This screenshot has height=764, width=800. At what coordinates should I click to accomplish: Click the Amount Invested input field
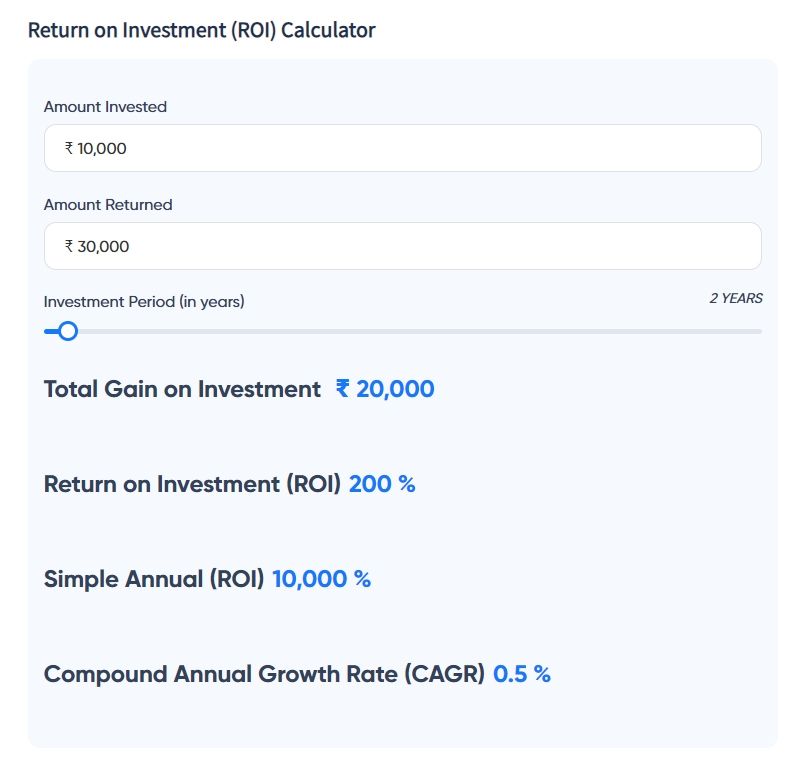pos(402,148)
